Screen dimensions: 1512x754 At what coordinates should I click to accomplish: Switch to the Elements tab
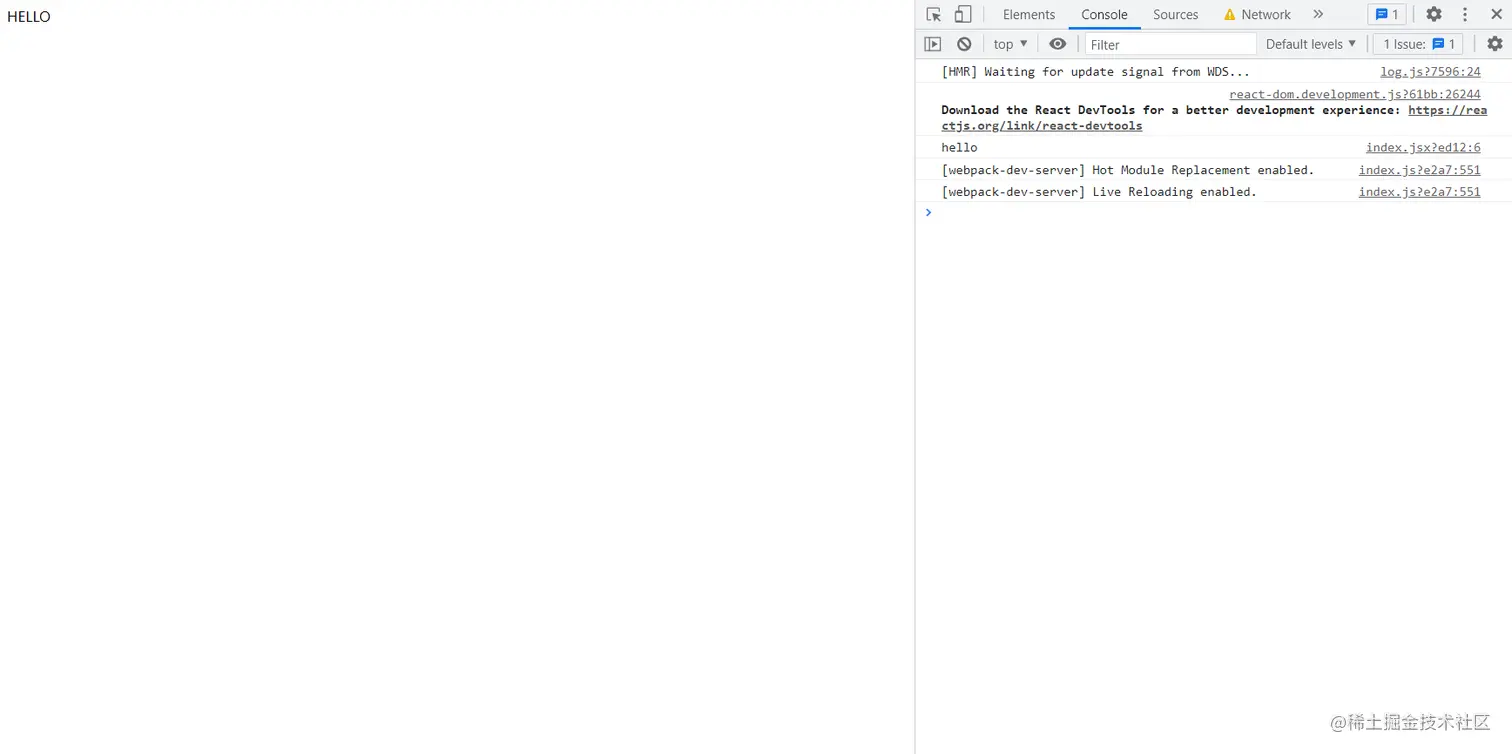pyautogui.click(x=1029, y=14)
